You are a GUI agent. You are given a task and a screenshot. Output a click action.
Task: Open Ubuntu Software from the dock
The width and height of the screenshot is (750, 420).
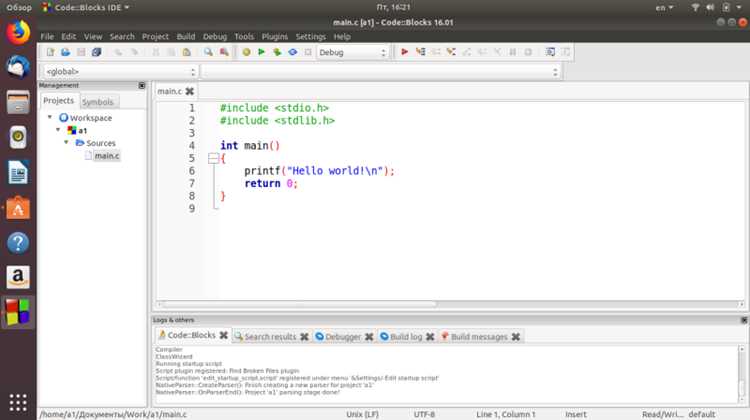click(18, 208)
